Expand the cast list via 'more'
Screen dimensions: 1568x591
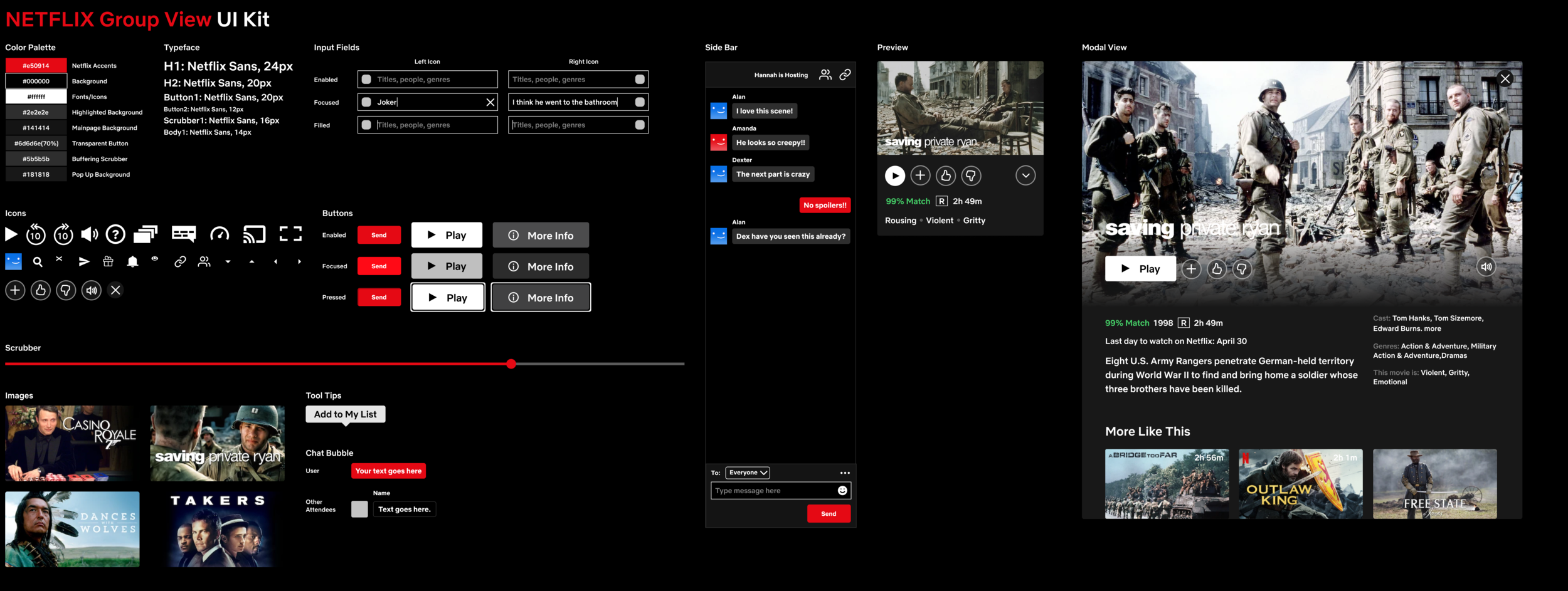1433,328
